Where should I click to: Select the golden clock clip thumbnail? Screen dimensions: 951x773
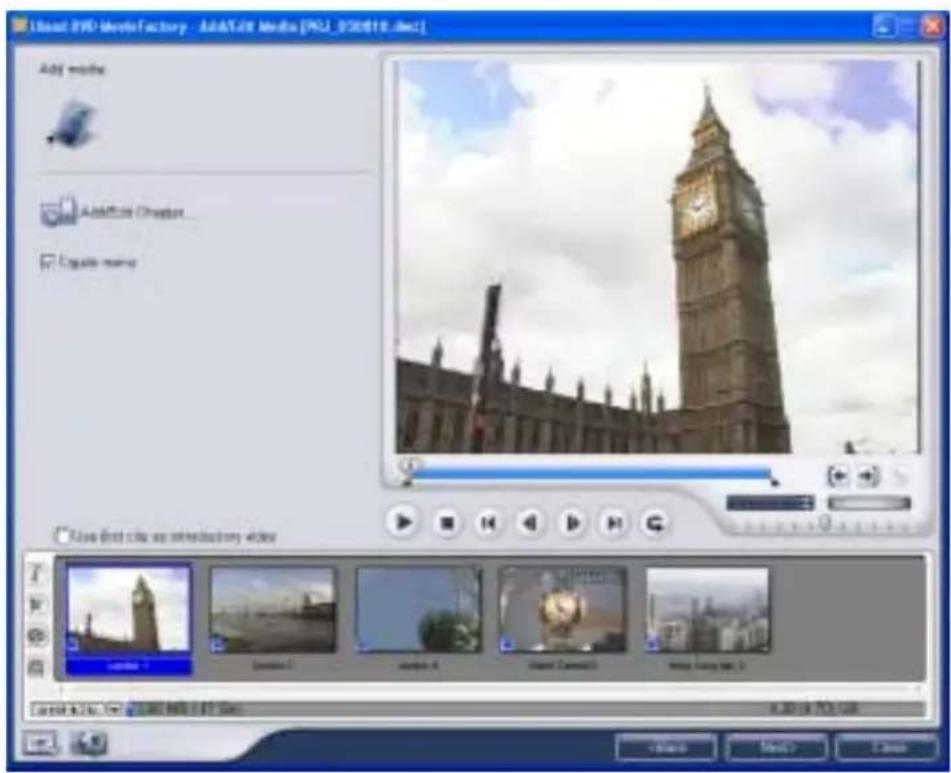coord(562,610)
